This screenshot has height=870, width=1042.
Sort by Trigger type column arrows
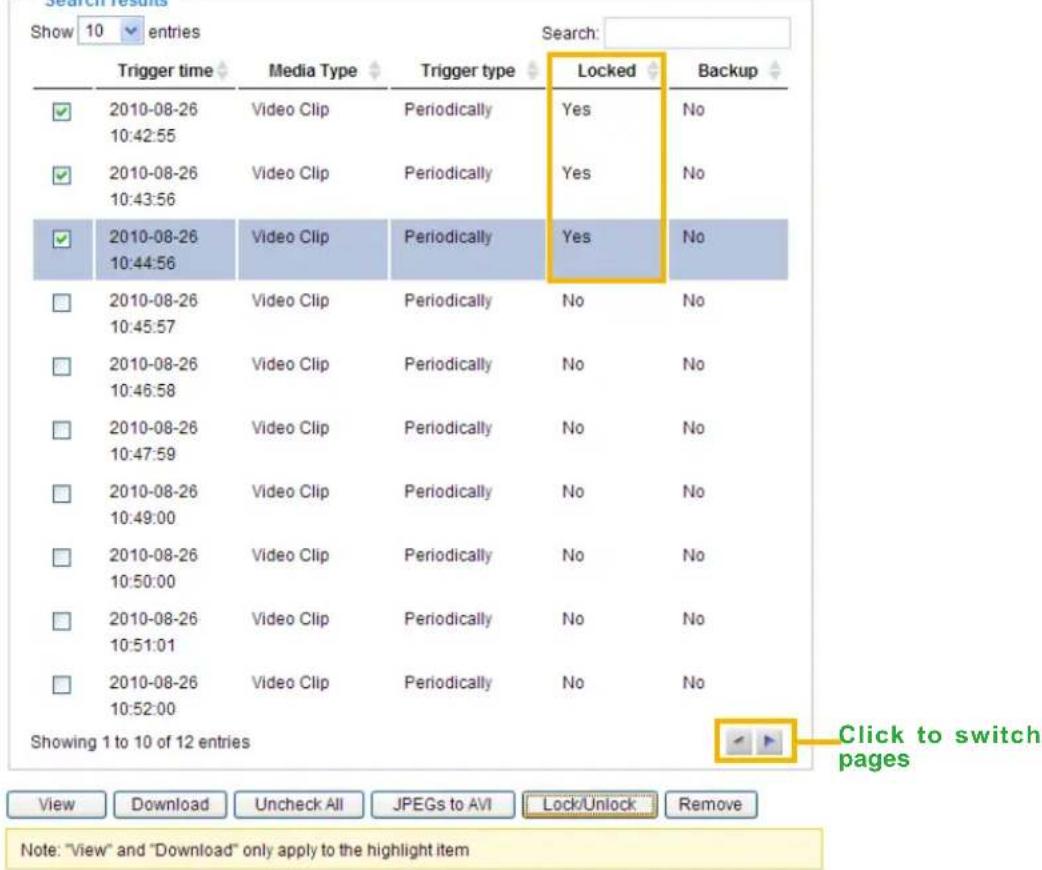(532, 70)
